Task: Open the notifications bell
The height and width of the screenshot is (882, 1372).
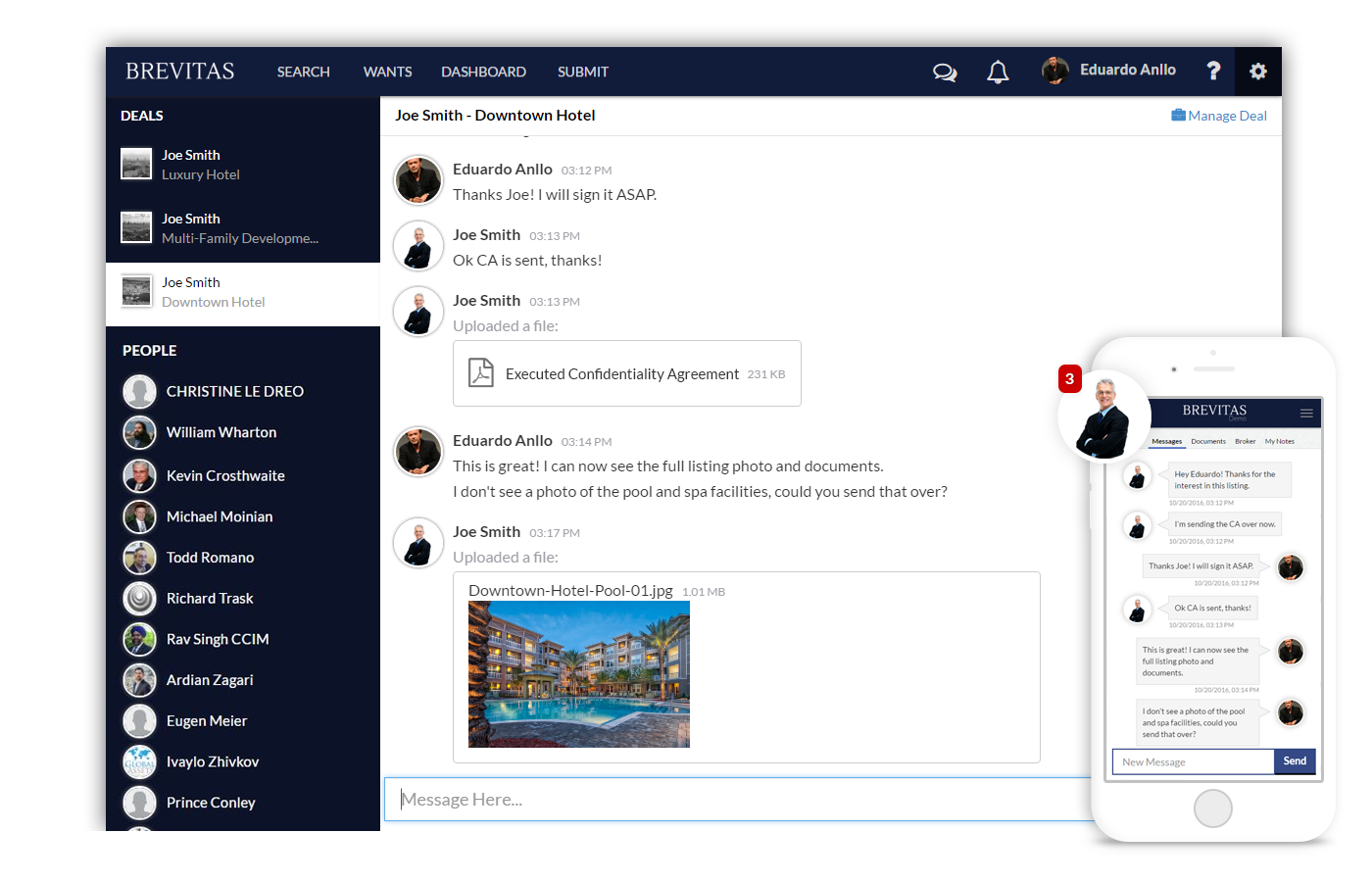Action: pos(998,73)
